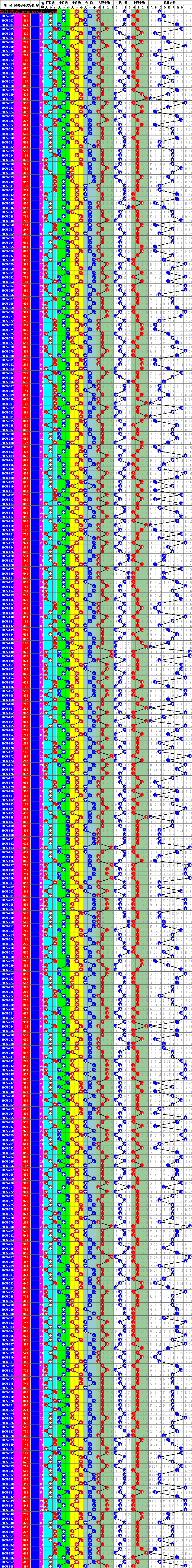This screenshot has width=192, height=1568.
Task: Click the 大码个数 column header
Action: 104,3
